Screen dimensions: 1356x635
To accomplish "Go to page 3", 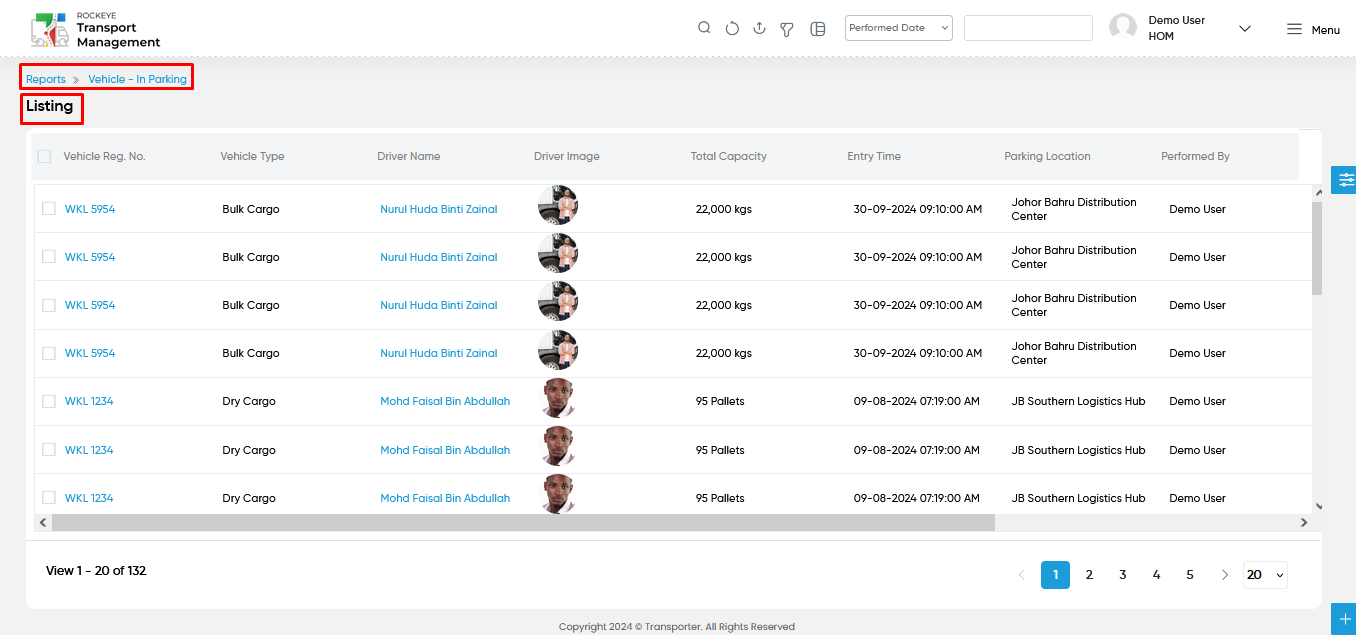I will pos(1123,575).
